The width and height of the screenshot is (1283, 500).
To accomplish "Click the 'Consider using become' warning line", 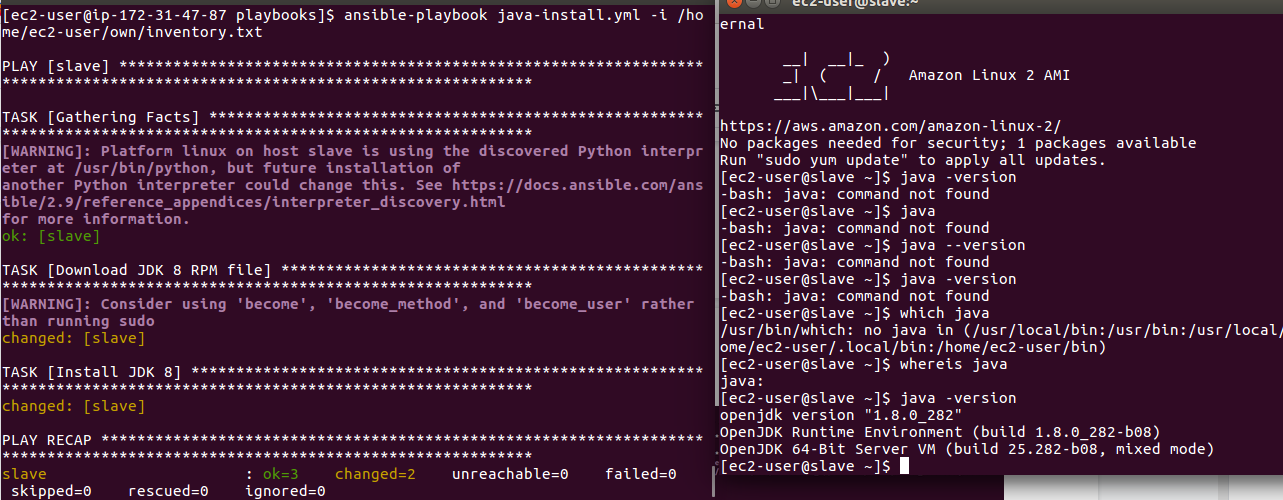I will coord(348,304).
